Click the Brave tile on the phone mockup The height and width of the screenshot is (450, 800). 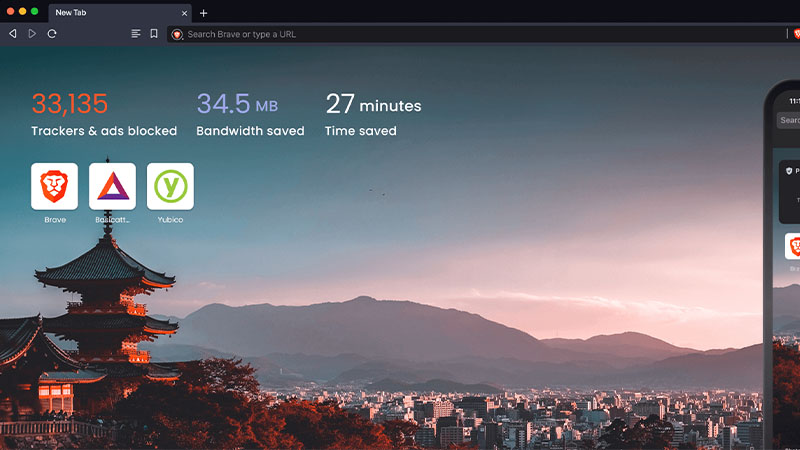tap(793, 246)
